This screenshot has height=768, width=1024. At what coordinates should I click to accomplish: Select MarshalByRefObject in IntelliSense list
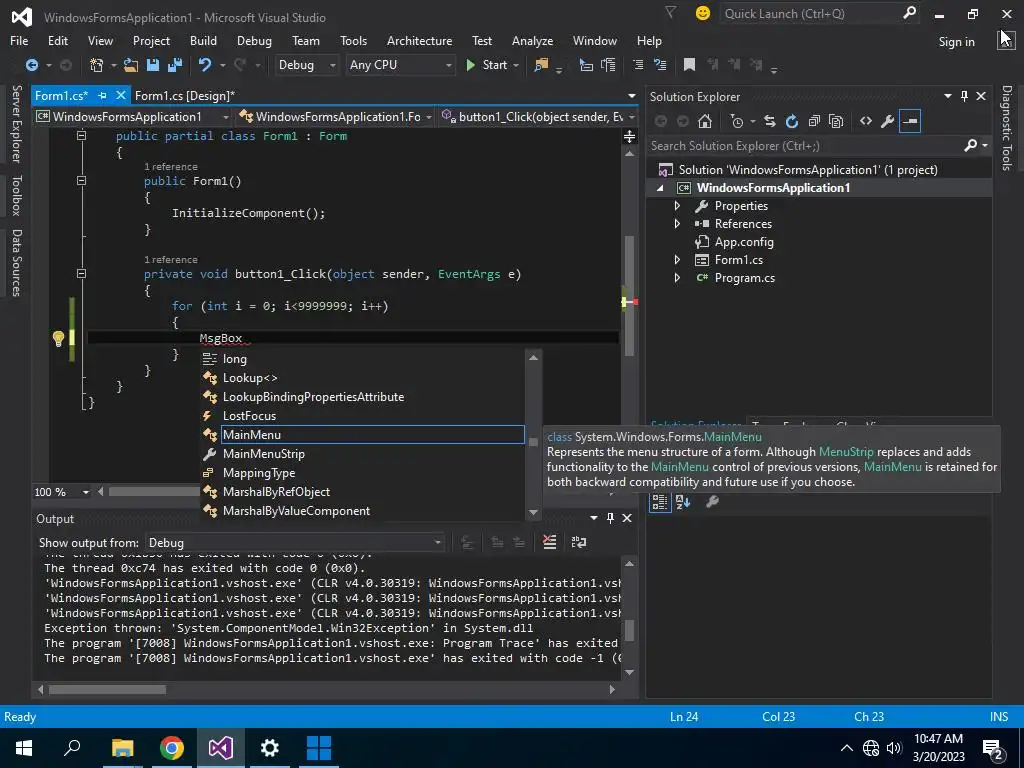[363, 492]
